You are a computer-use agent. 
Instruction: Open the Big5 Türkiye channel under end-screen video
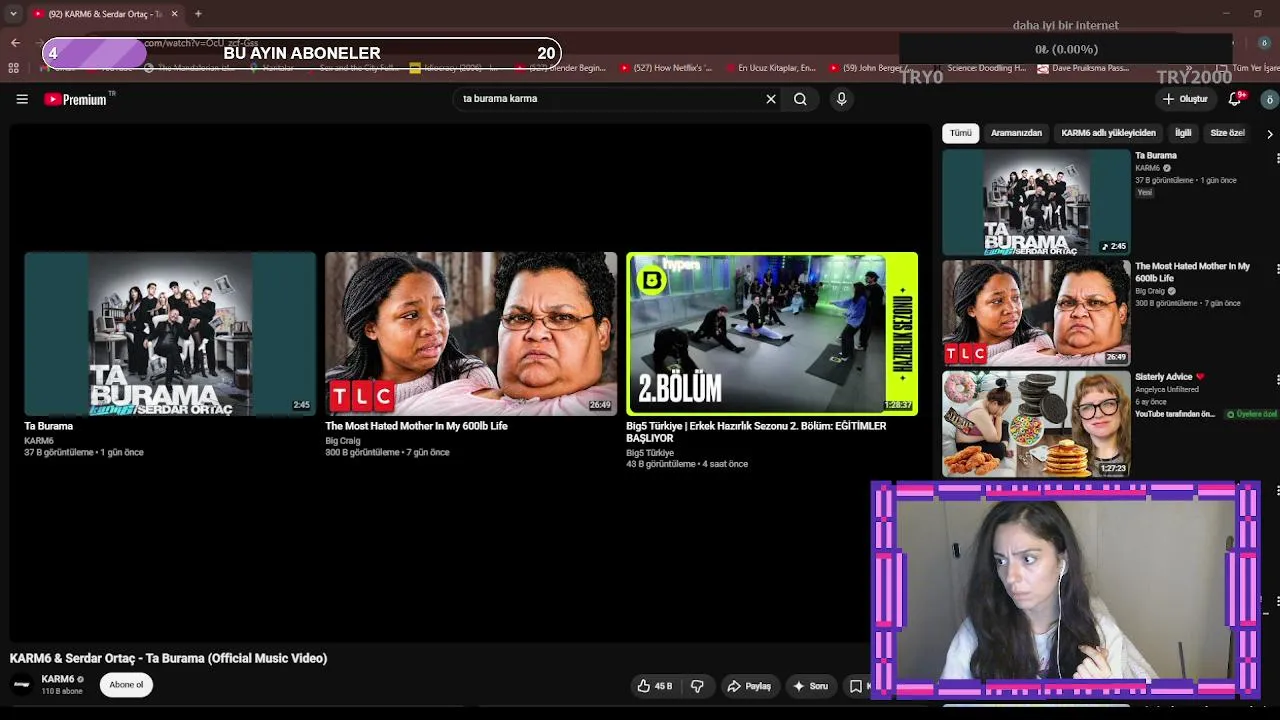point(650,453)
